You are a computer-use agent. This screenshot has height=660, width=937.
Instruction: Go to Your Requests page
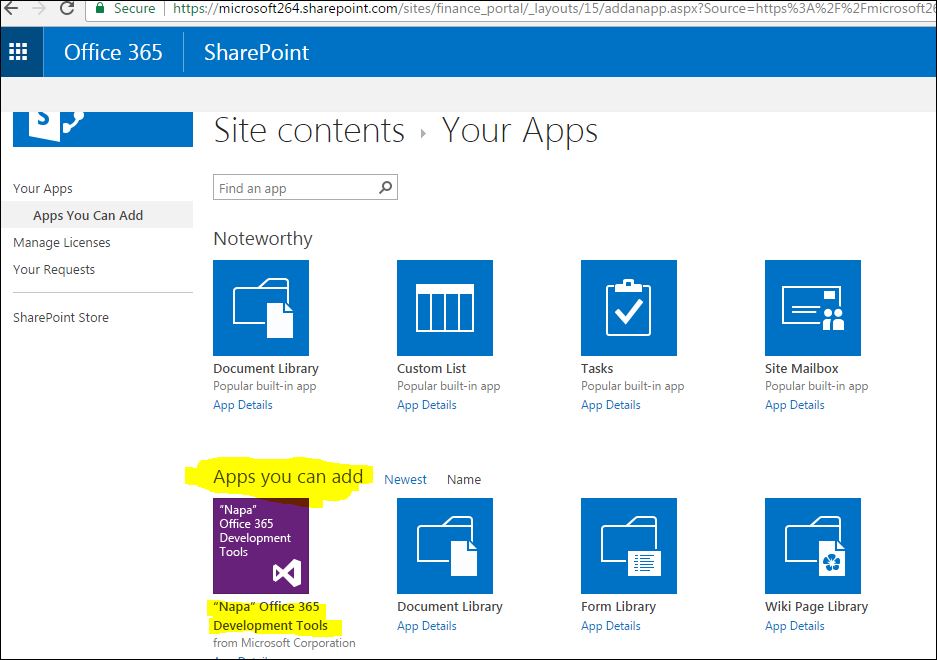(x=54, y=269)
